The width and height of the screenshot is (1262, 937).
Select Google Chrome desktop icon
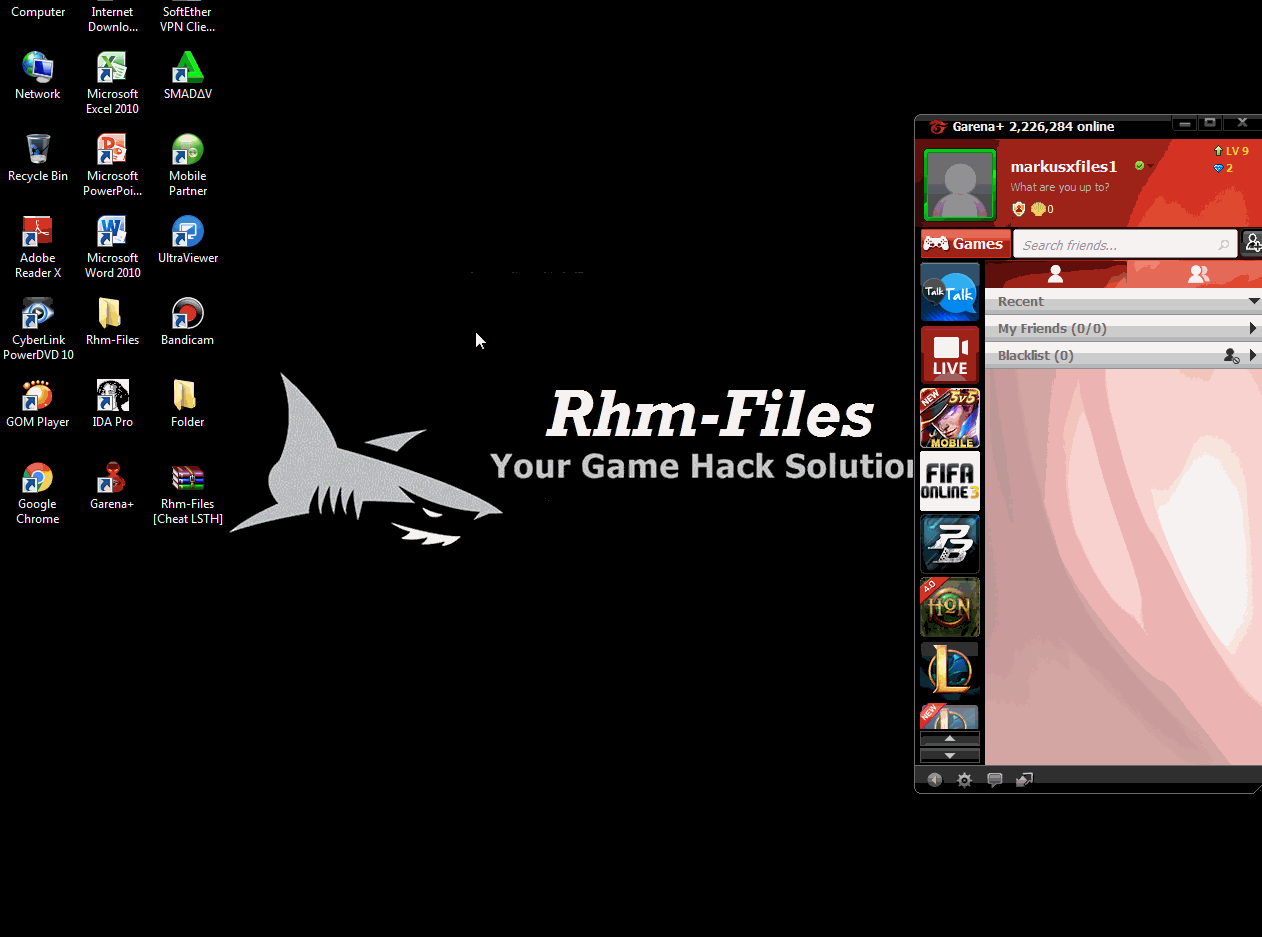[x=38, y=494]
